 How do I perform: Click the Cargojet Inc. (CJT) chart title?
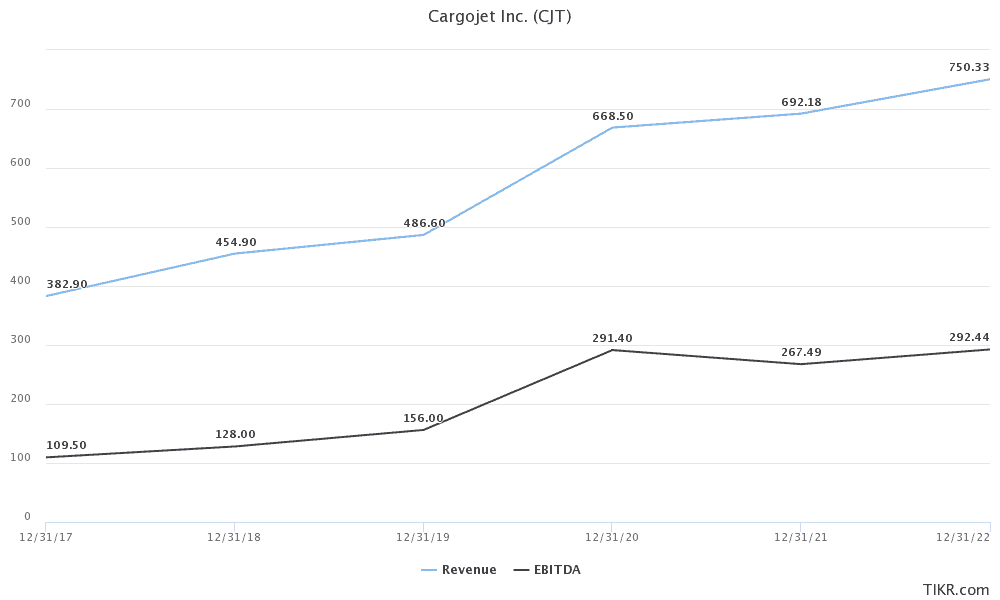point(500,16)
